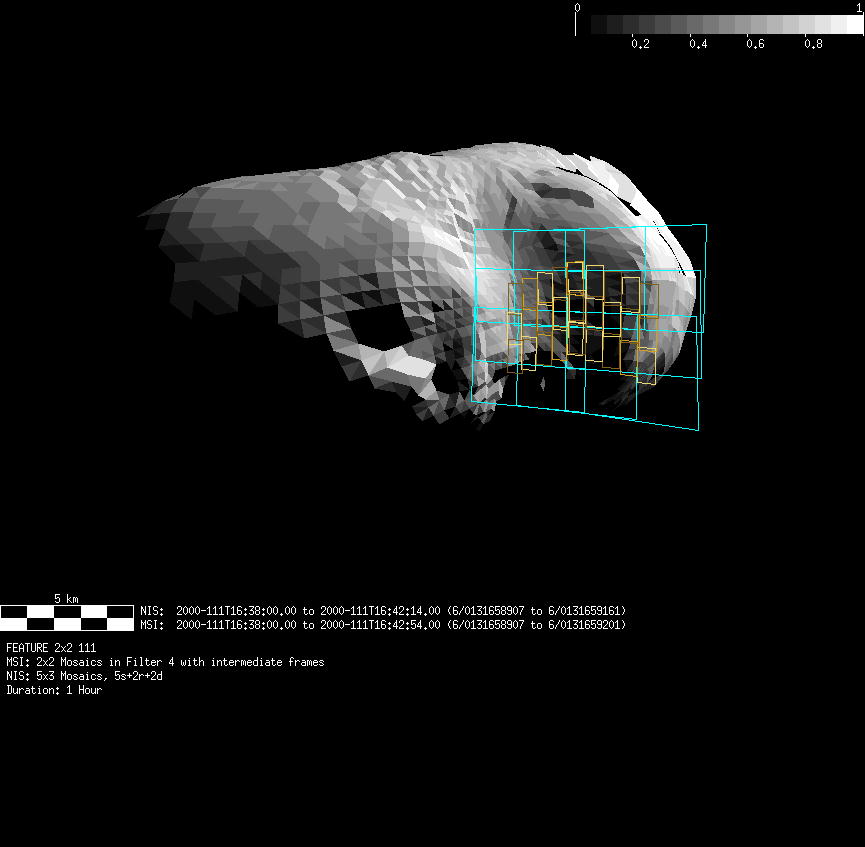Select the 0.6 value on the colorbar
Screen dimensions: 865x847
point(756,44)
